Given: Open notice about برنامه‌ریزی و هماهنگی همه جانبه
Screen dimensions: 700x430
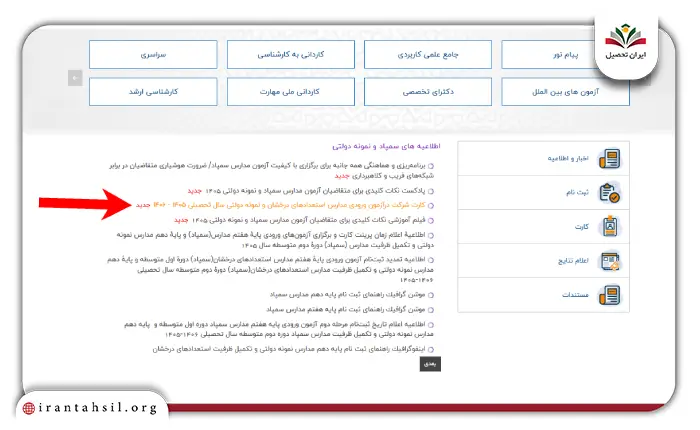Looking at the screenshot, I should tap(272, 170).
